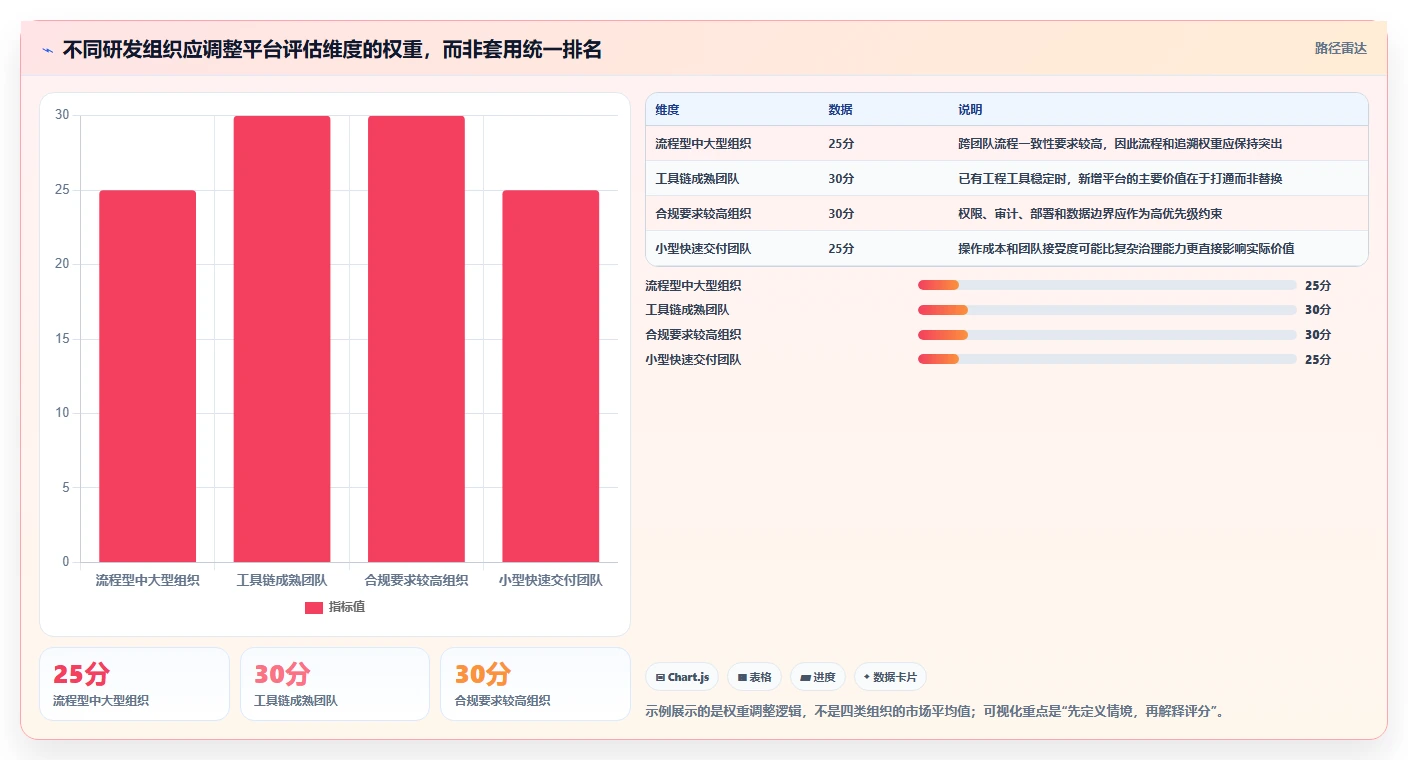Click description starting 操作成本和团队接受度
Image resolution: width=1408 pixels, height=760 pixels.
(1126, 249)
